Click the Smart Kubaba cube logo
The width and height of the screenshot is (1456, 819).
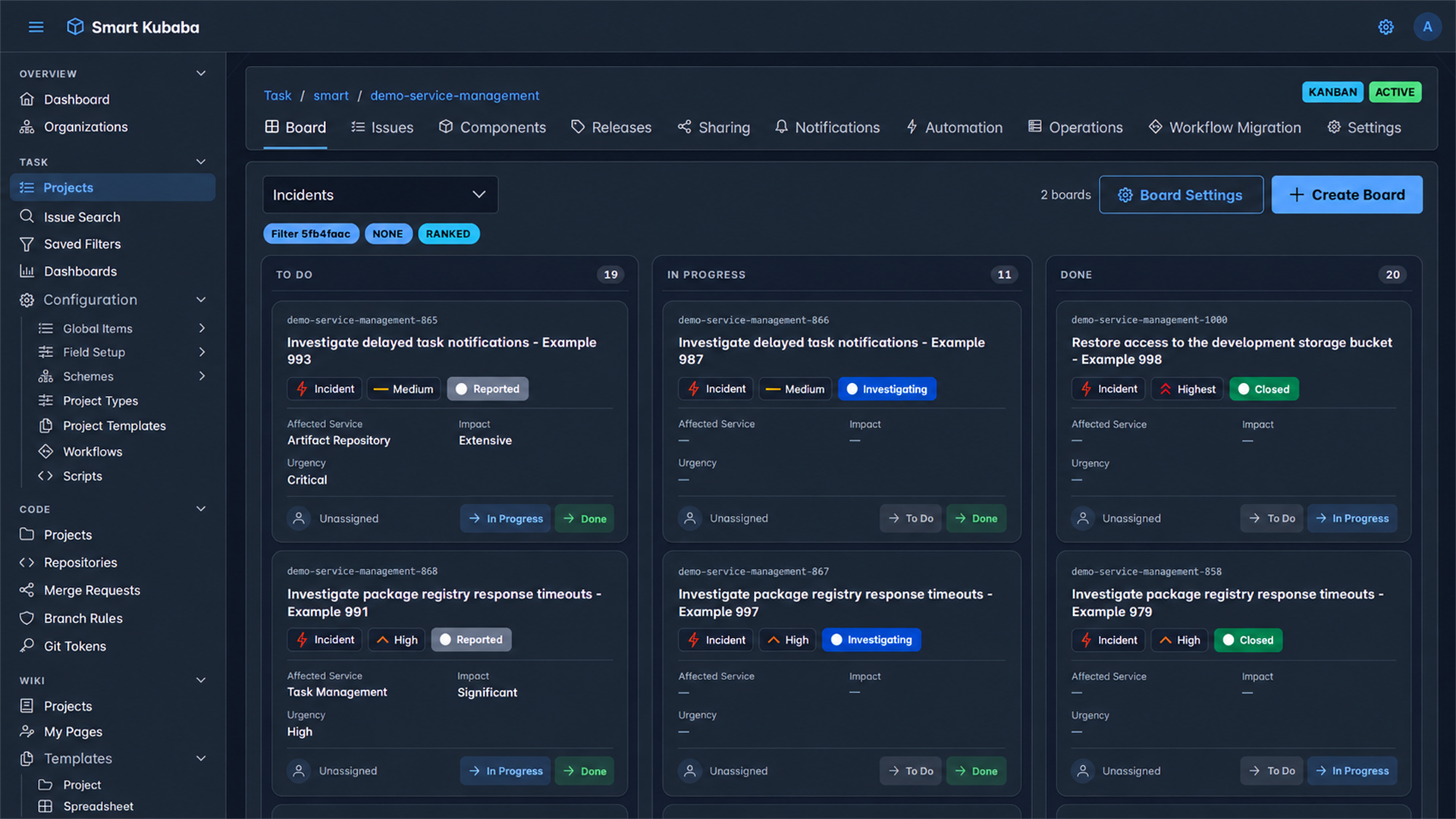[75, 27]
